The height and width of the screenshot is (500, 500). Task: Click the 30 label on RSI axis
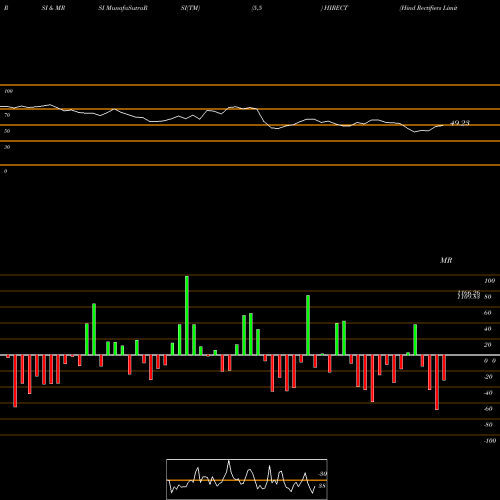click(x=7, y=147)
